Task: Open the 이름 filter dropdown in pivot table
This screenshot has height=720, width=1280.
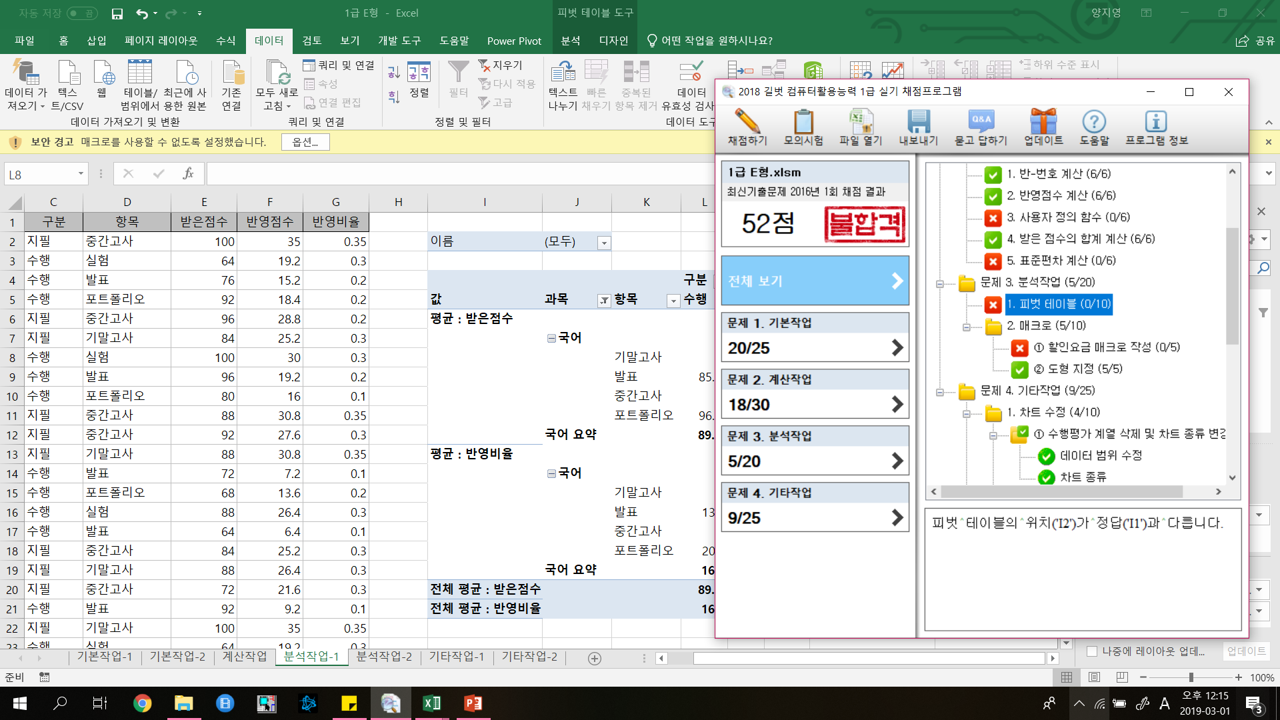Action: coord(604,242)
